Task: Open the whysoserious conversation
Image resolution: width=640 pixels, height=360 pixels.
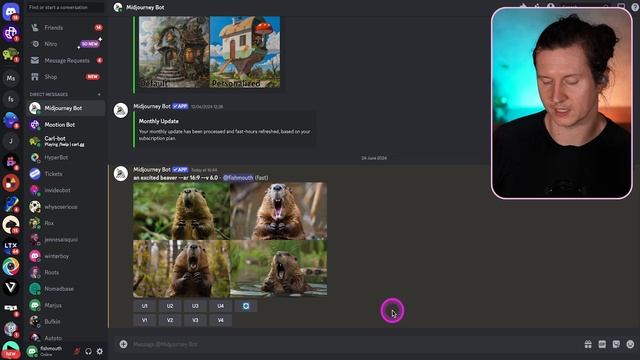Action: (66, 207)
